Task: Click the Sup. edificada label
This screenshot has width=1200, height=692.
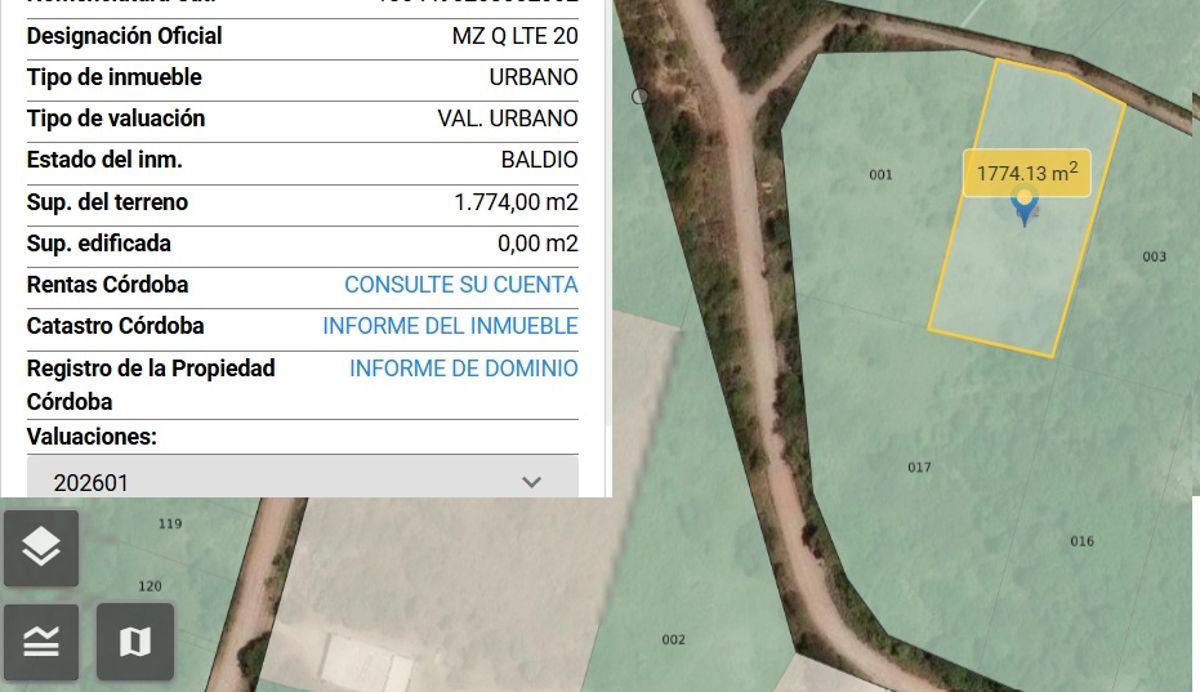Action: (x=98, y=243)
